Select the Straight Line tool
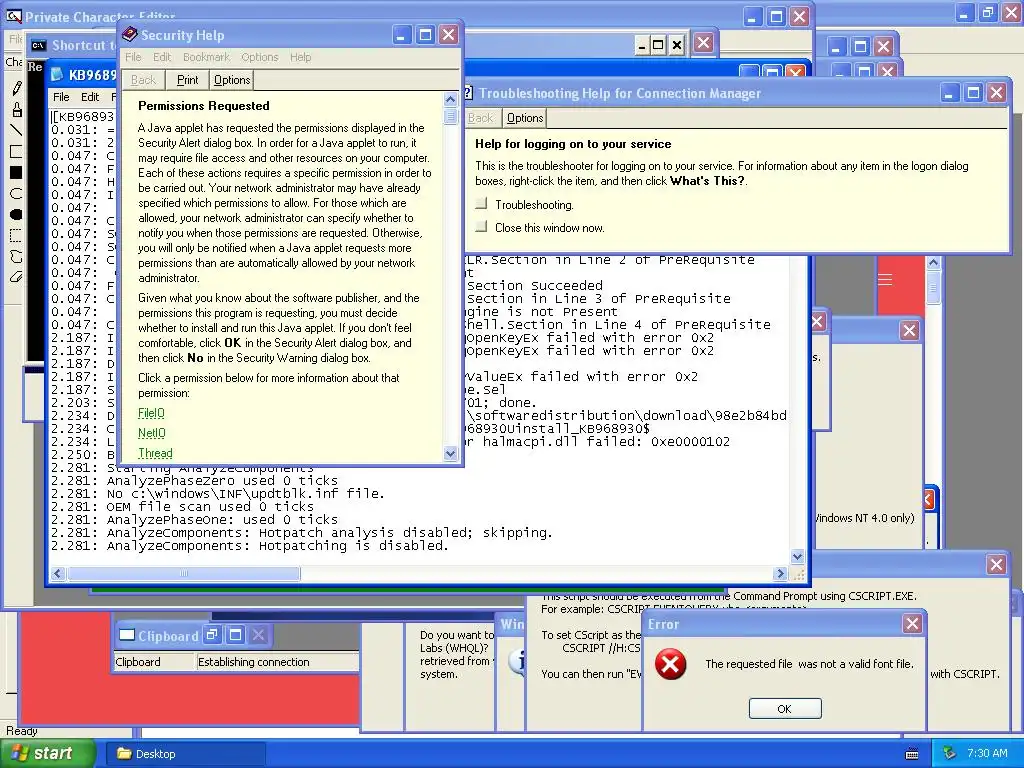 (x=16, y=130)
